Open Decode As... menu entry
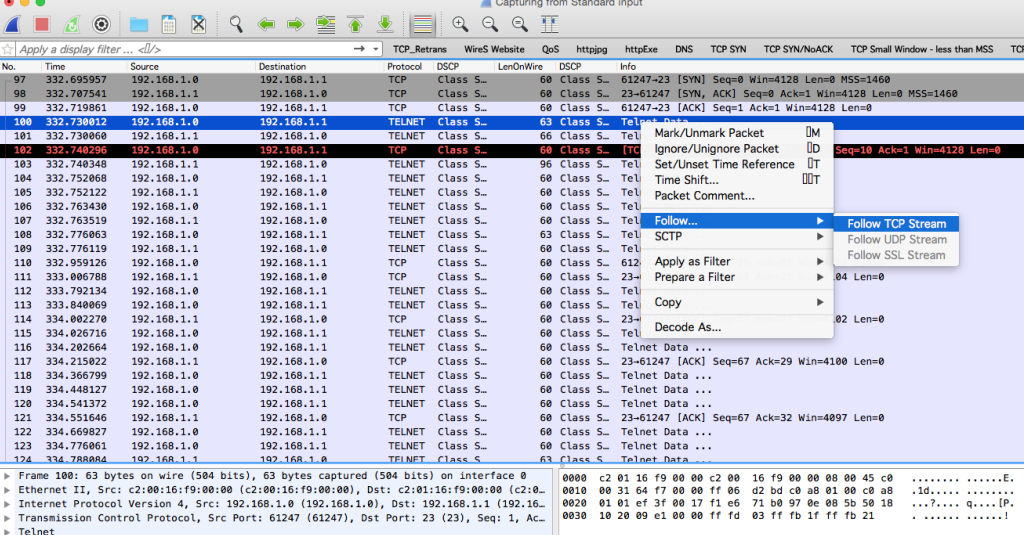 coord(737,327)
